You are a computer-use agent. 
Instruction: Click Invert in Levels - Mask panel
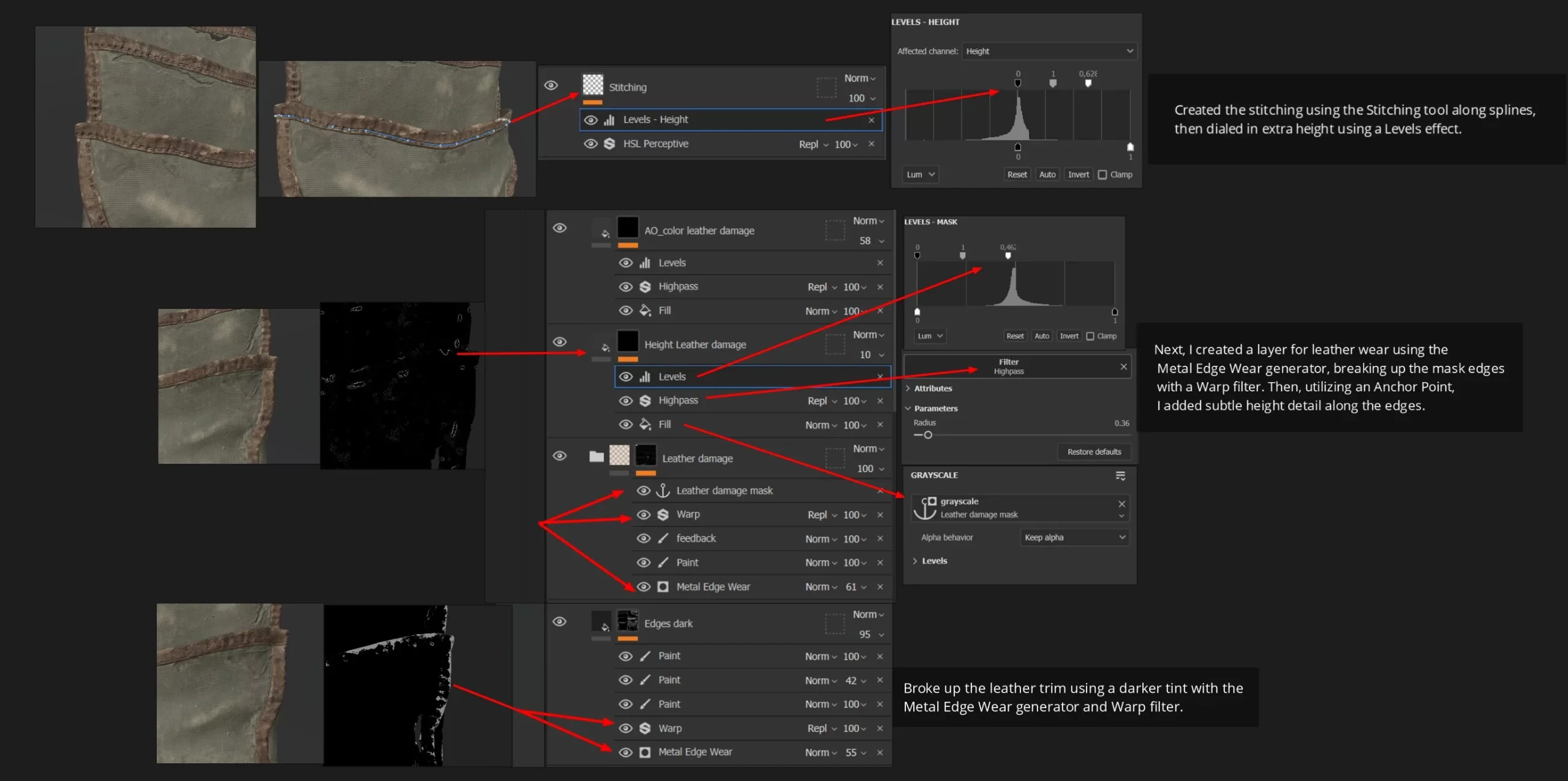pos(1069,336)
